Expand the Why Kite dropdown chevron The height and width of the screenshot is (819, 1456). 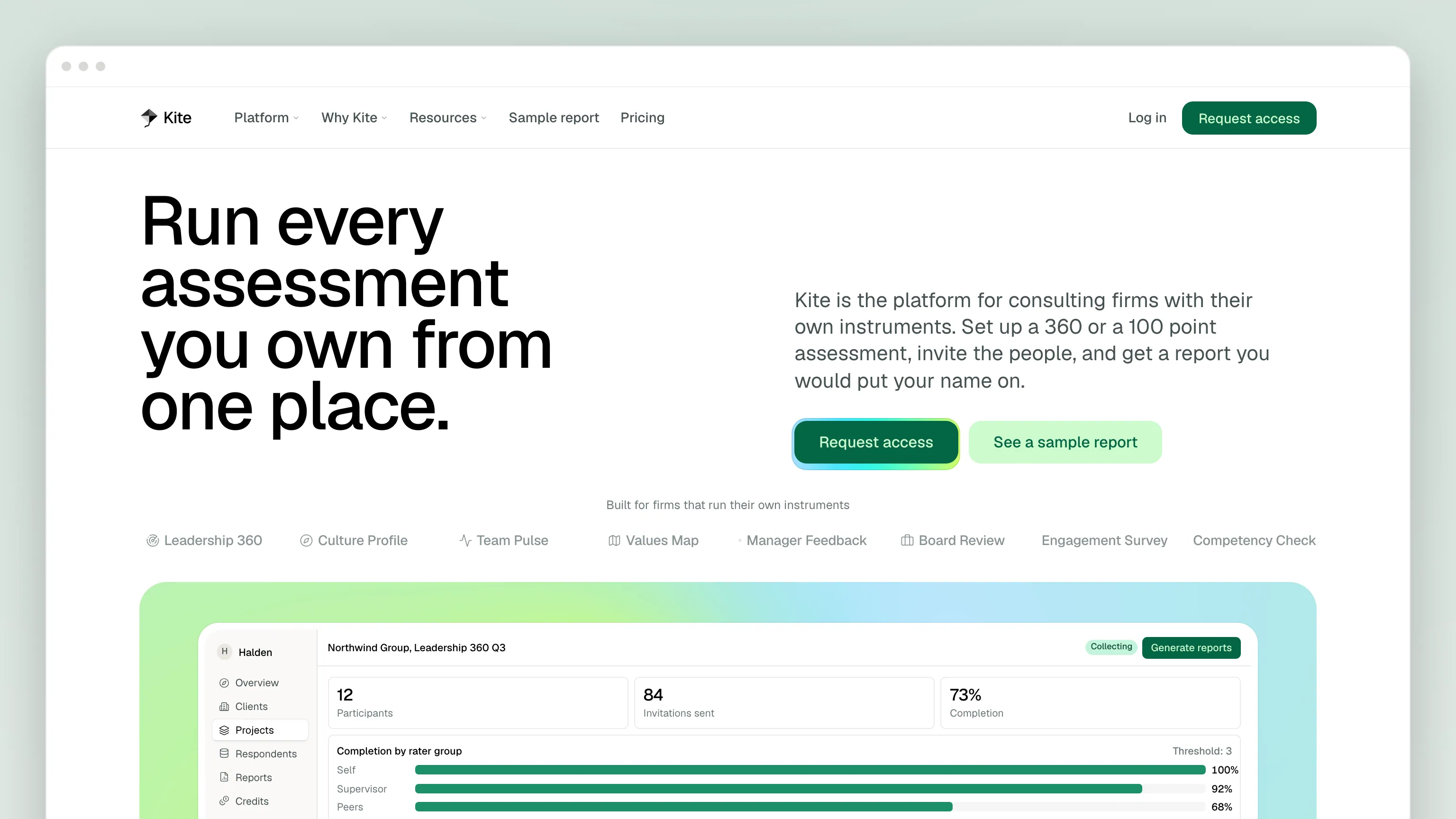coord(384,118)
